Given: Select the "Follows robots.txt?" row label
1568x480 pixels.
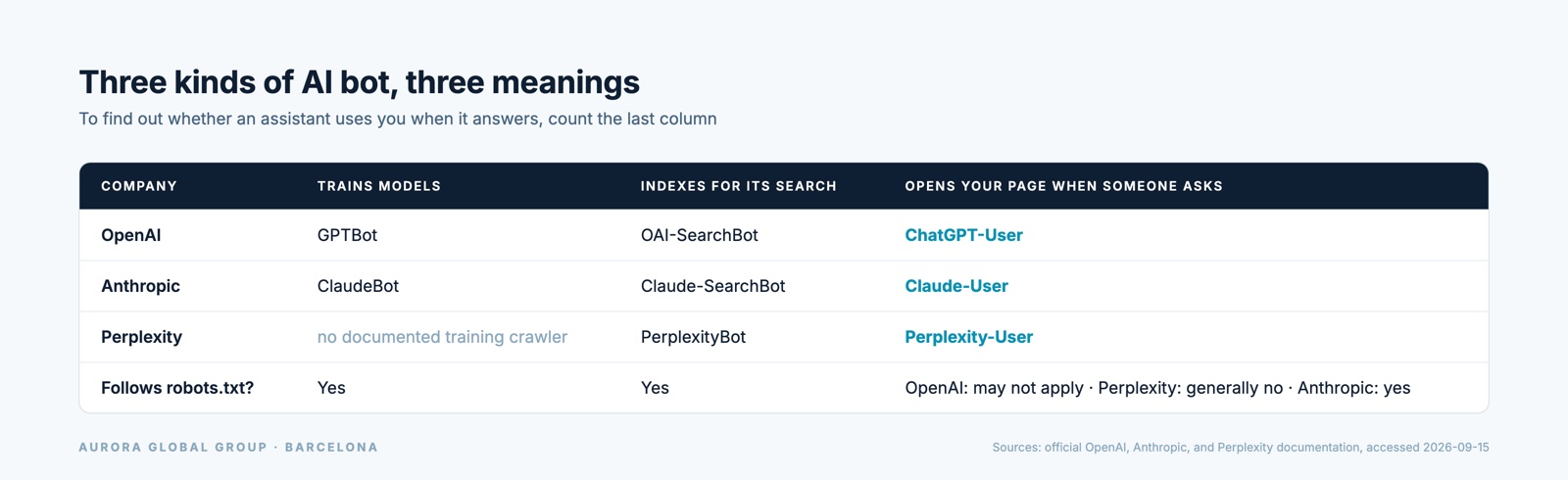Looking at the screenshot, I should pos(177,388).
